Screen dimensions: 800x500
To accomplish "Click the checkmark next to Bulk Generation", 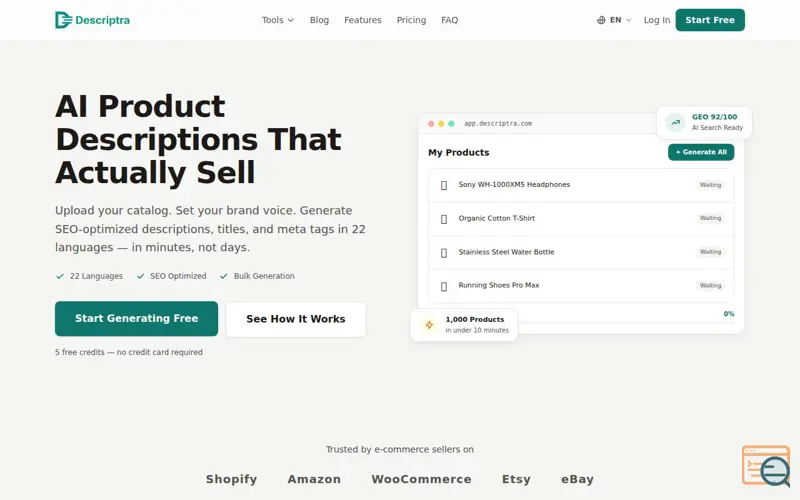I will point(223,276).
